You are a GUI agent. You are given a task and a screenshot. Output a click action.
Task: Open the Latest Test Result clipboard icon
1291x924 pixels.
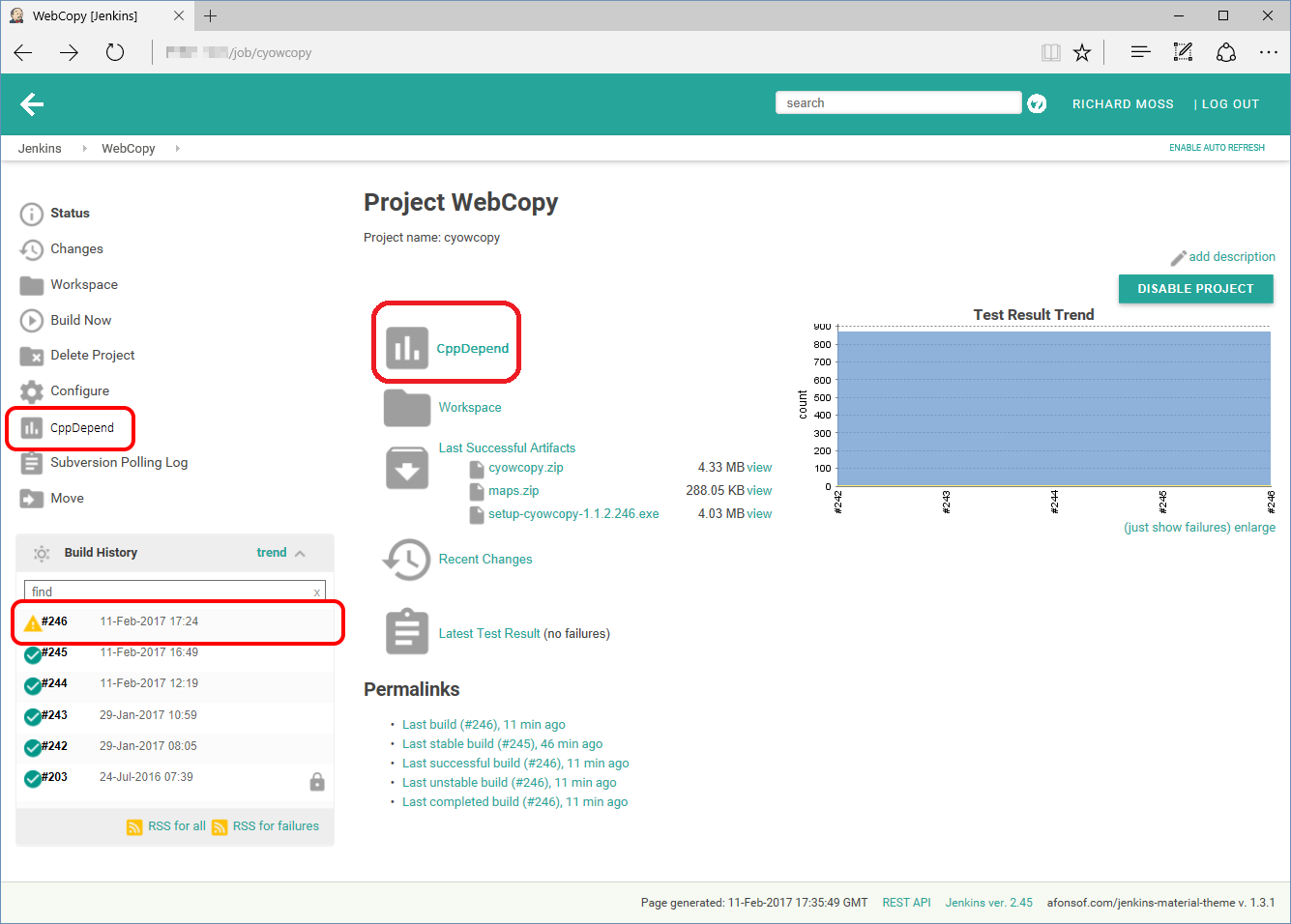407,633
